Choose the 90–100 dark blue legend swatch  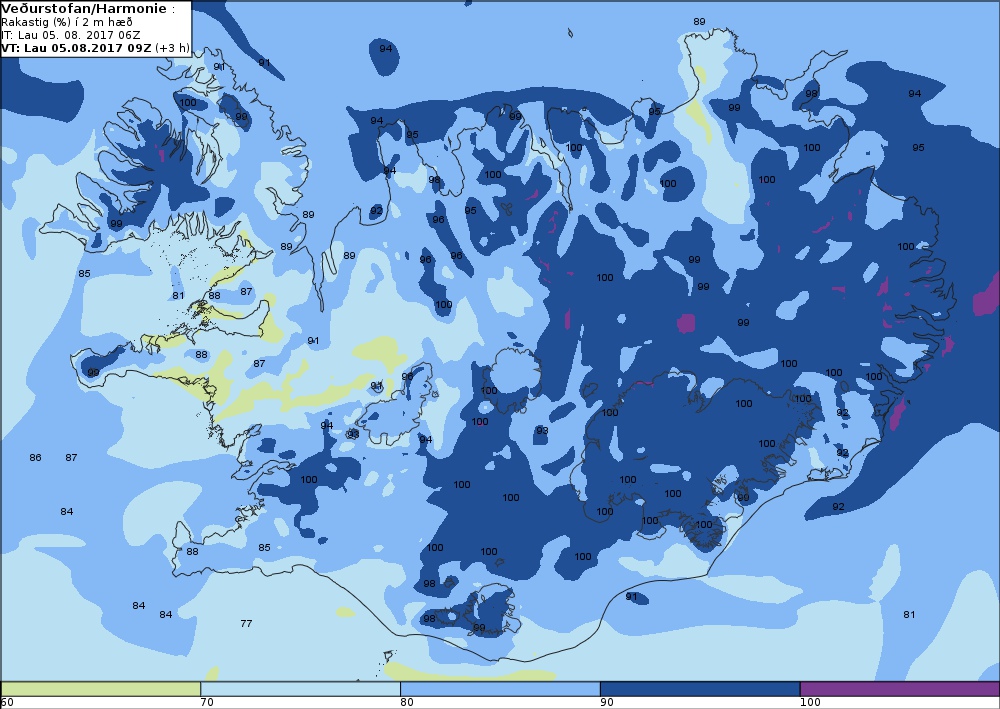tap(700, 689)
